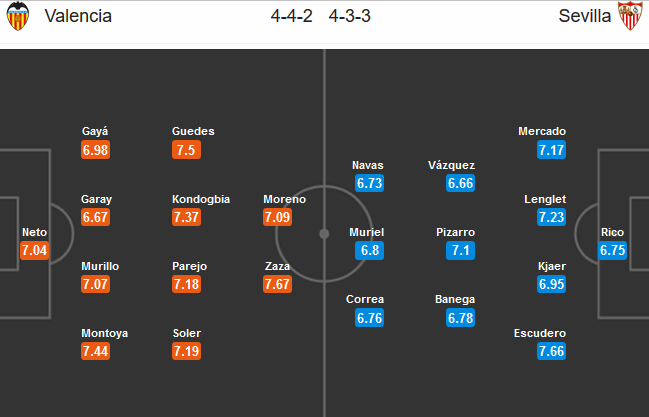Viewport: 649px width, 417px height.
Task: Click Pizarro's 7.1 rating badge
Action: pos(460,251)
